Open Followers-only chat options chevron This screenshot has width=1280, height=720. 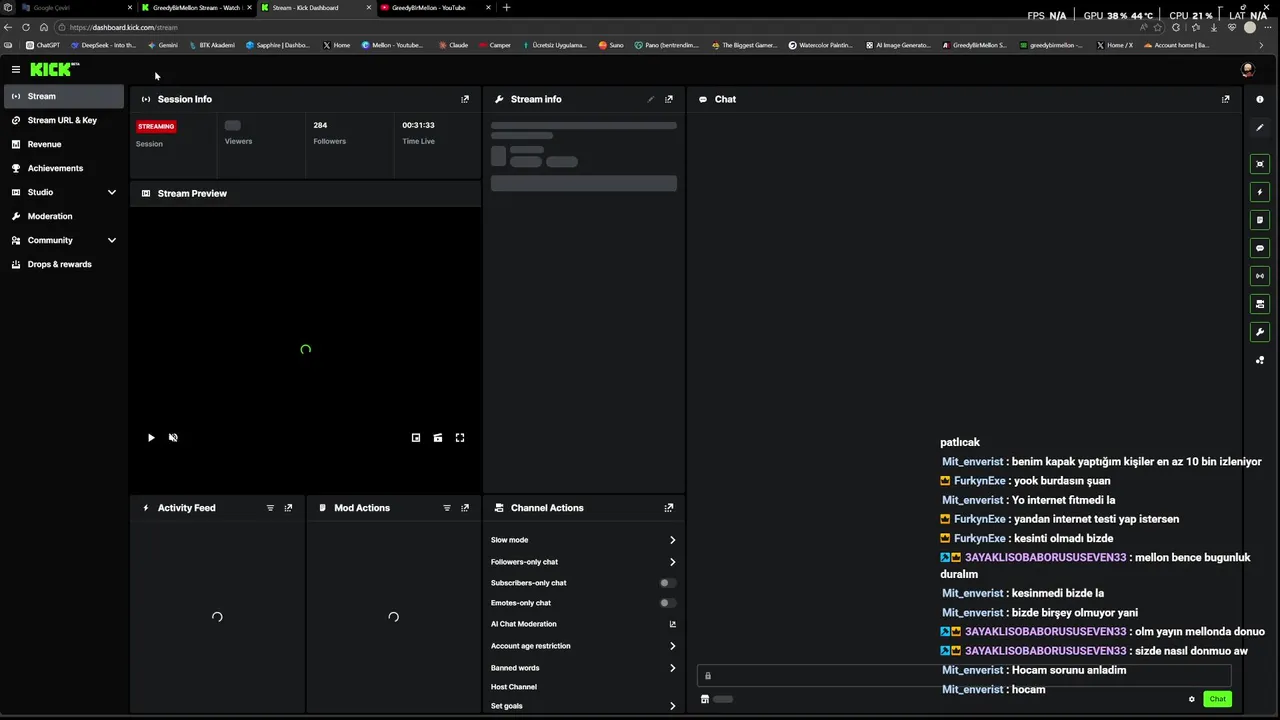pyautogui.click(x=672, y=562)
